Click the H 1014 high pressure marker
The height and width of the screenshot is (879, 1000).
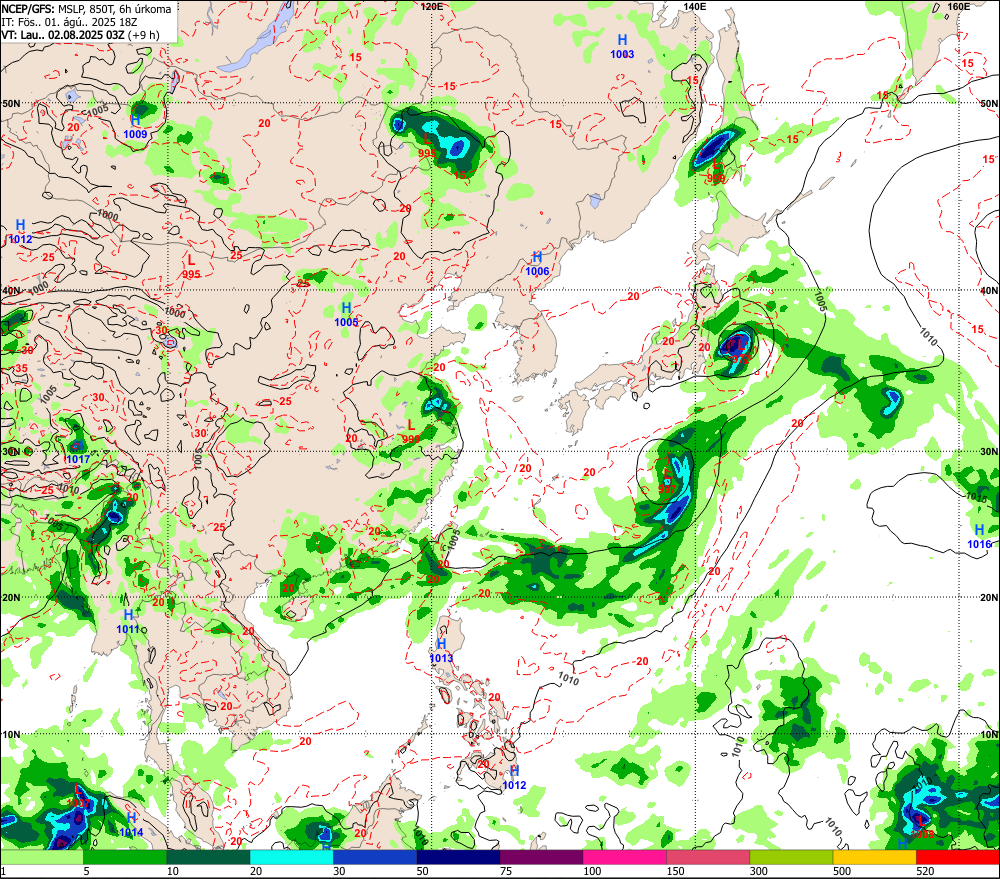(131, 825)
